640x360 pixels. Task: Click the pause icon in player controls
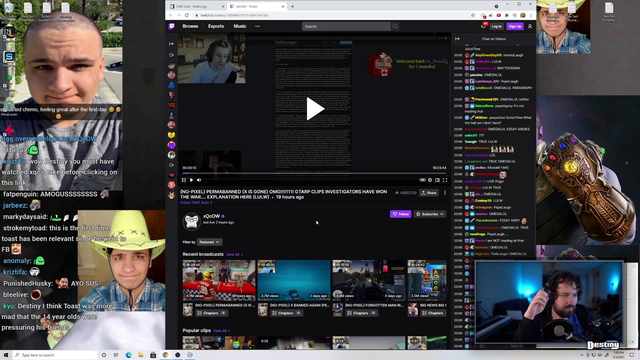tap(184, 180)
